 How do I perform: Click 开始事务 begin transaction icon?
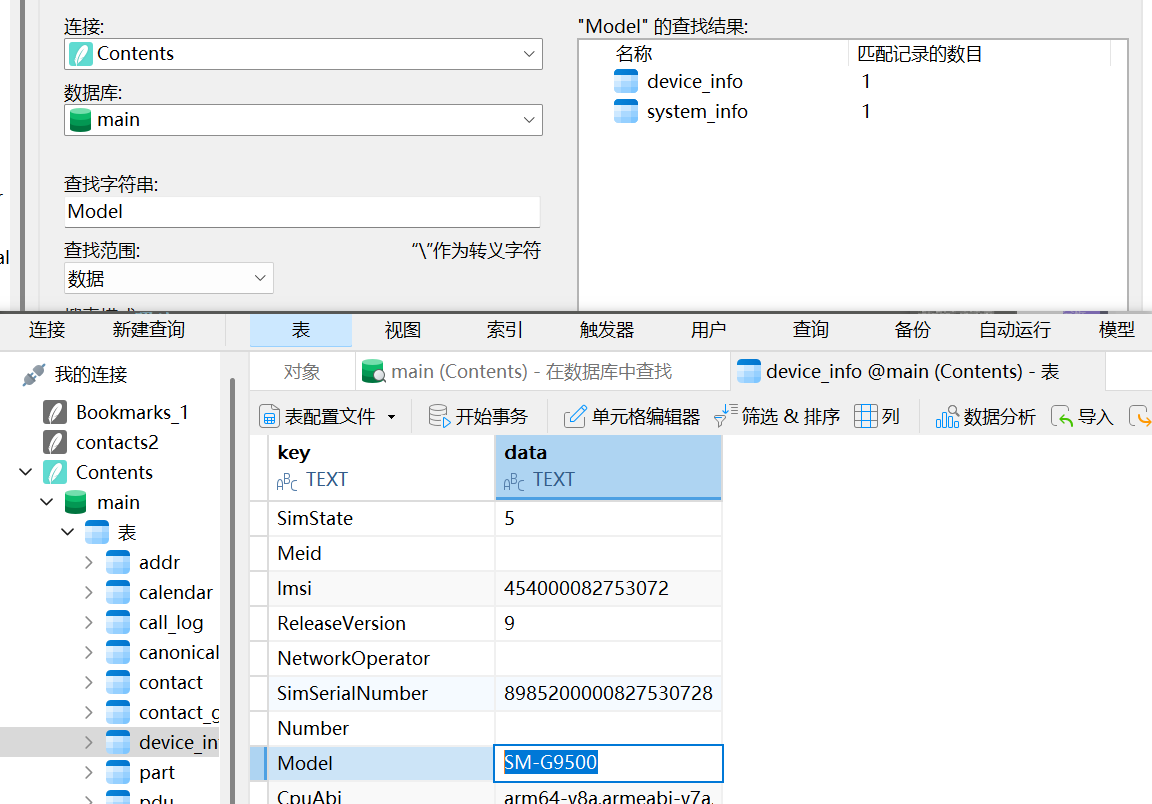[x=439, y=417]
